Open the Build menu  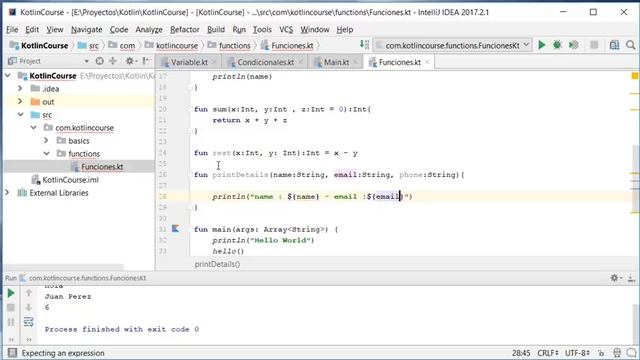216,29
